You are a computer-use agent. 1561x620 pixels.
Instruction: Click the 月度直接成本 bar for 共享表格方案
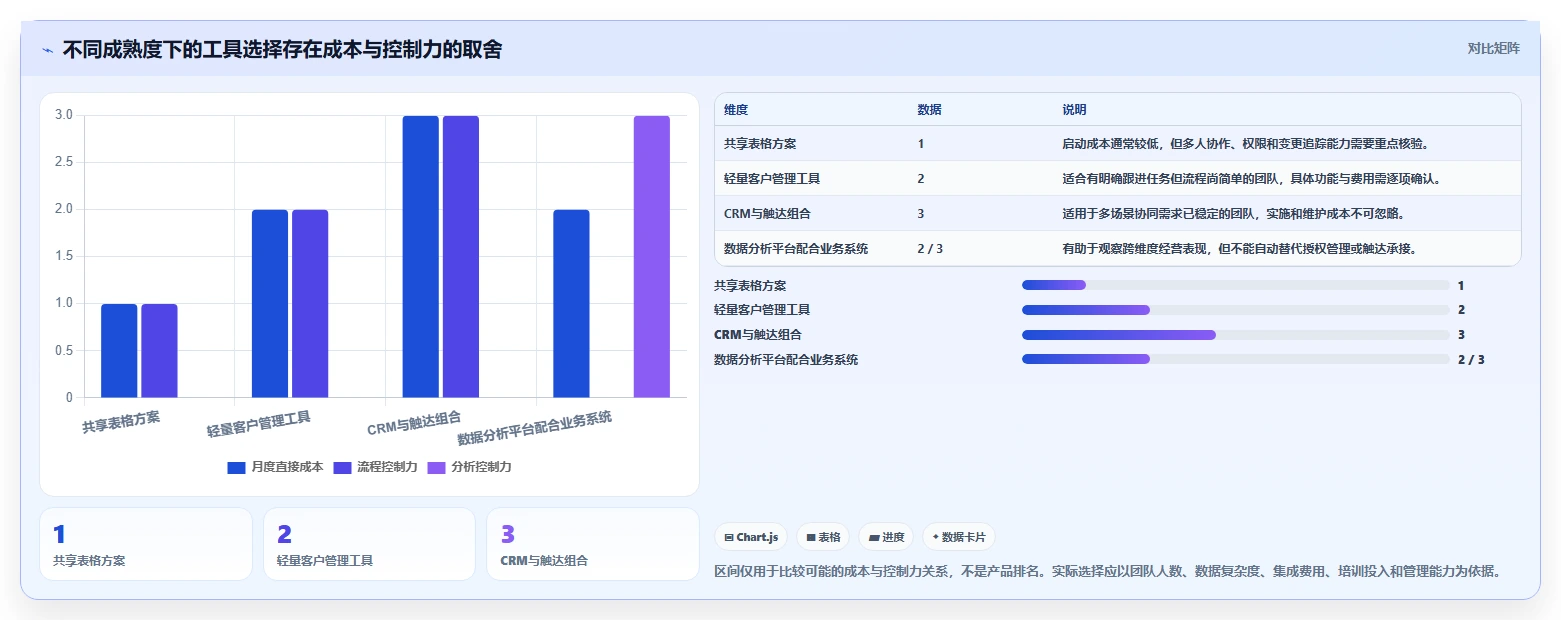tap(119, 351)
